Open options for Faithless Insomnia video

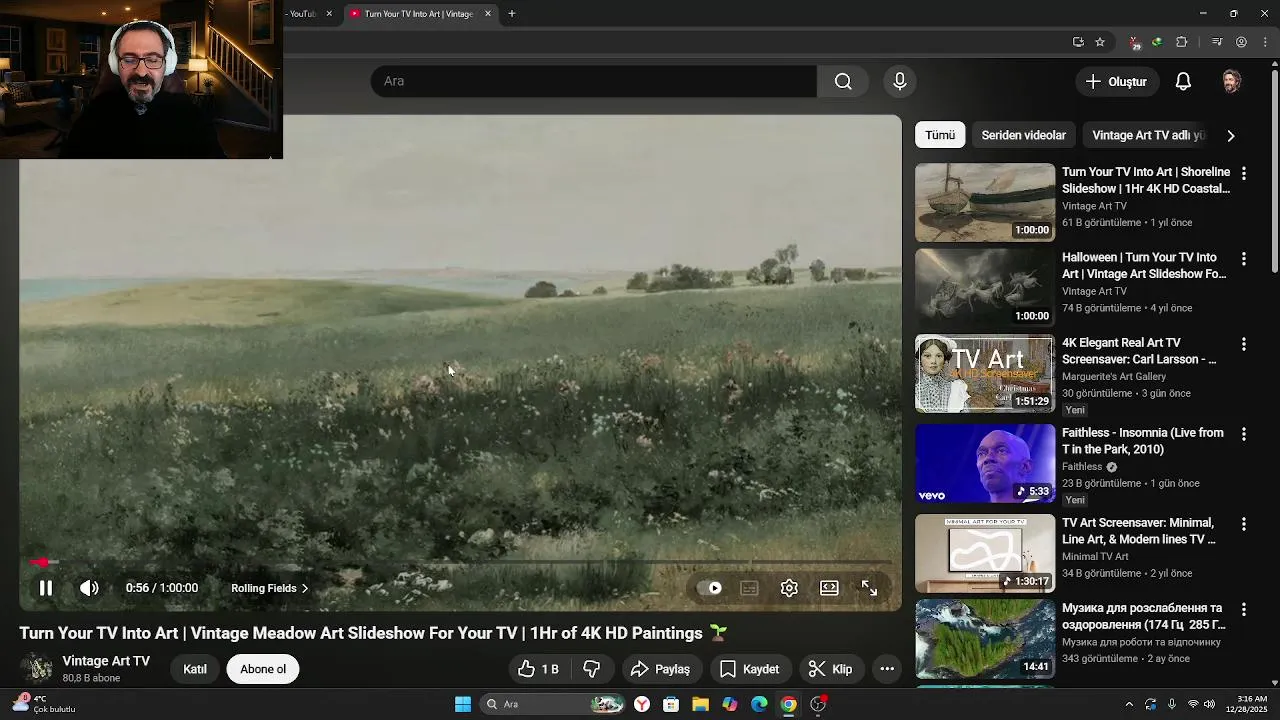(x=1244, y=434)
